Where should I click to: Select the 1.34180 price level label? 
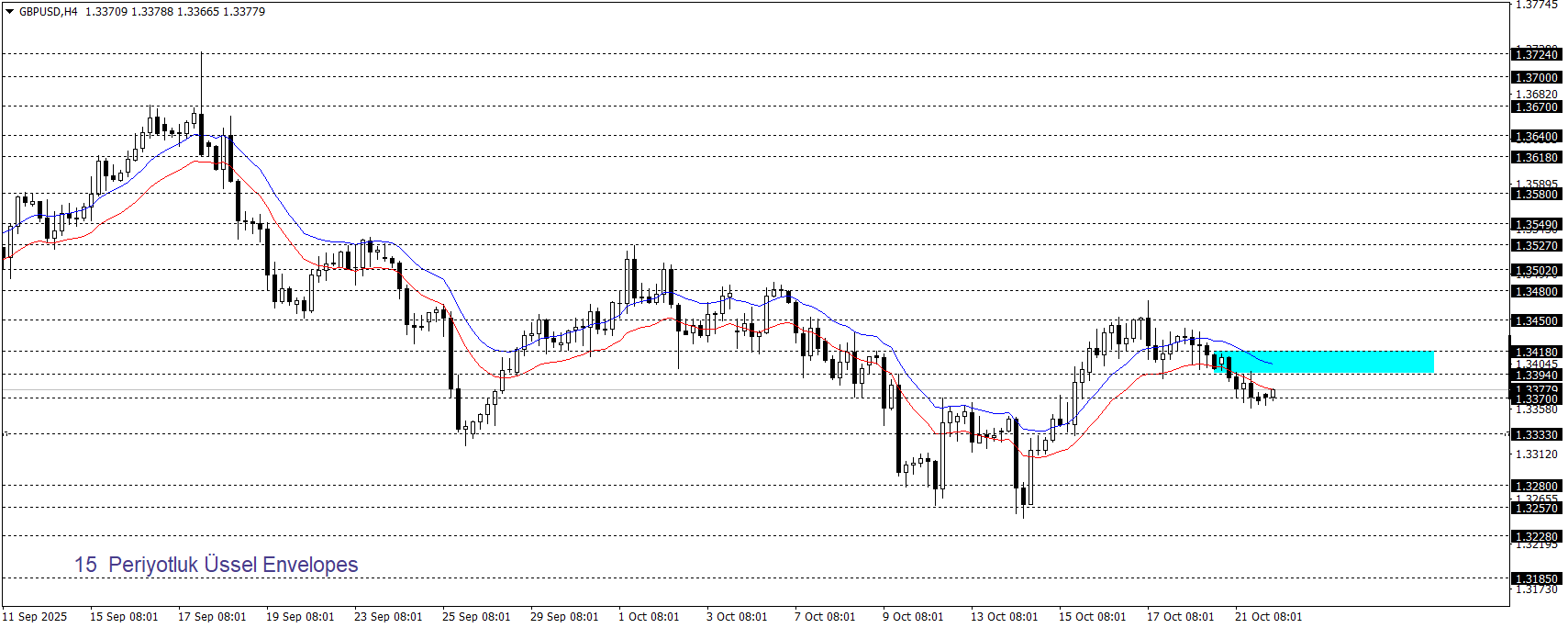(x=1536, y=353)
